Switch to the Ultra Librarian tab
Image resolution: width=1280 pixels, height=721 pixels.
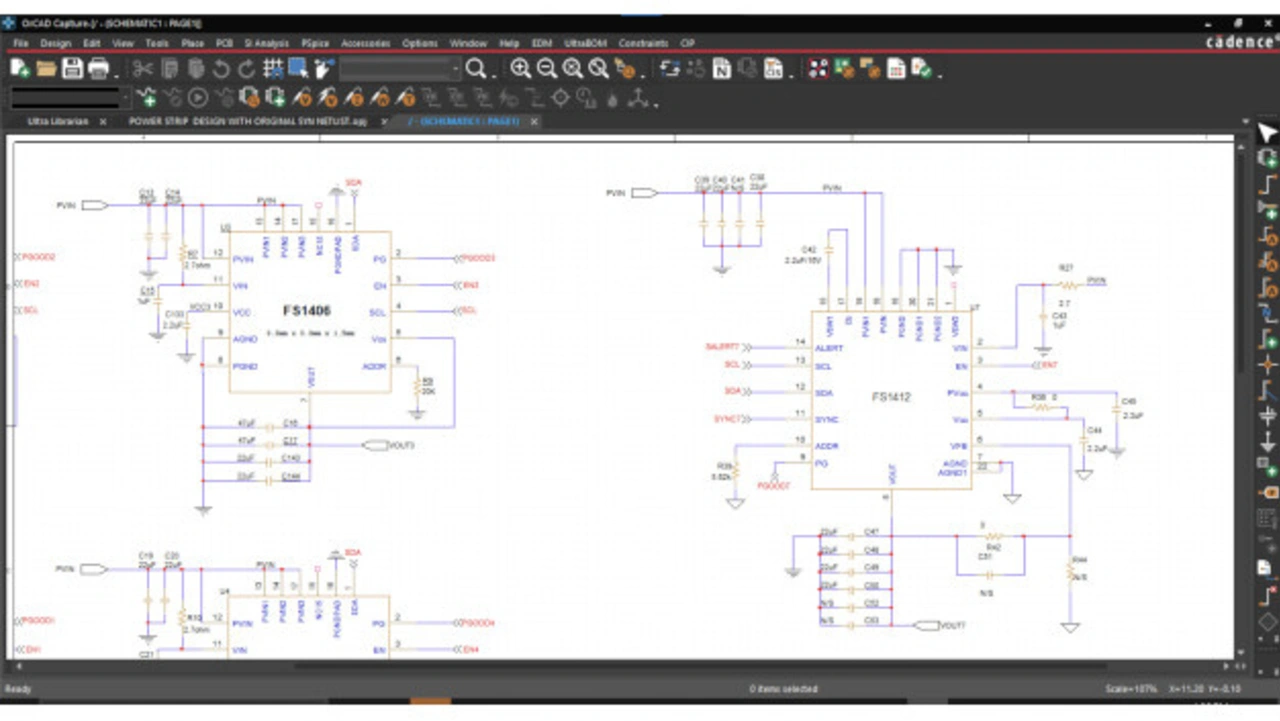pyautogui.click(x=58, y=121)
